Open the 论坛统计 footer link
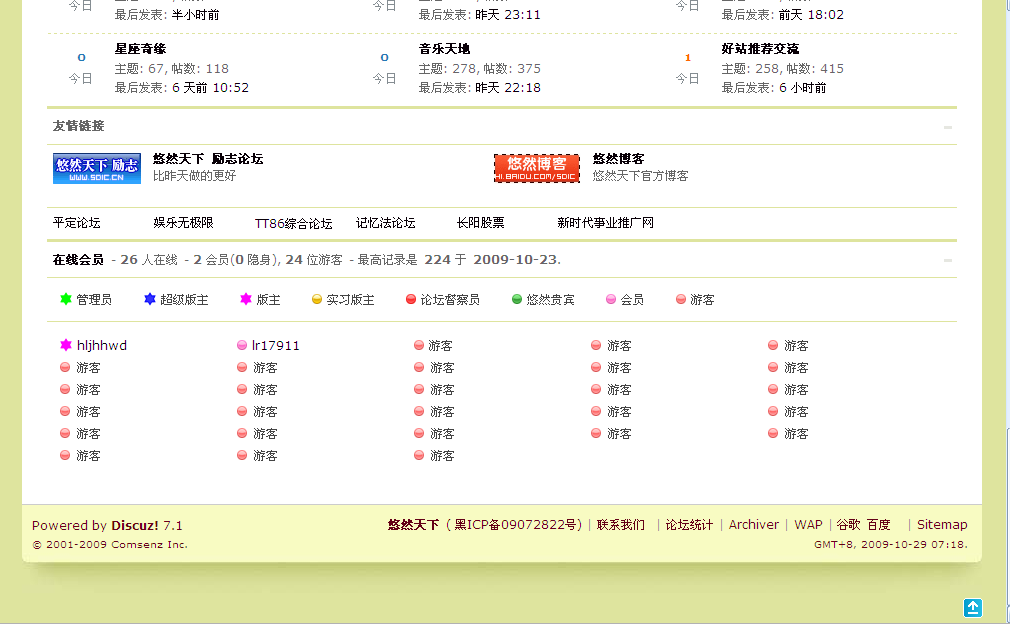The image size is (1010, 624). click(690, 524)
